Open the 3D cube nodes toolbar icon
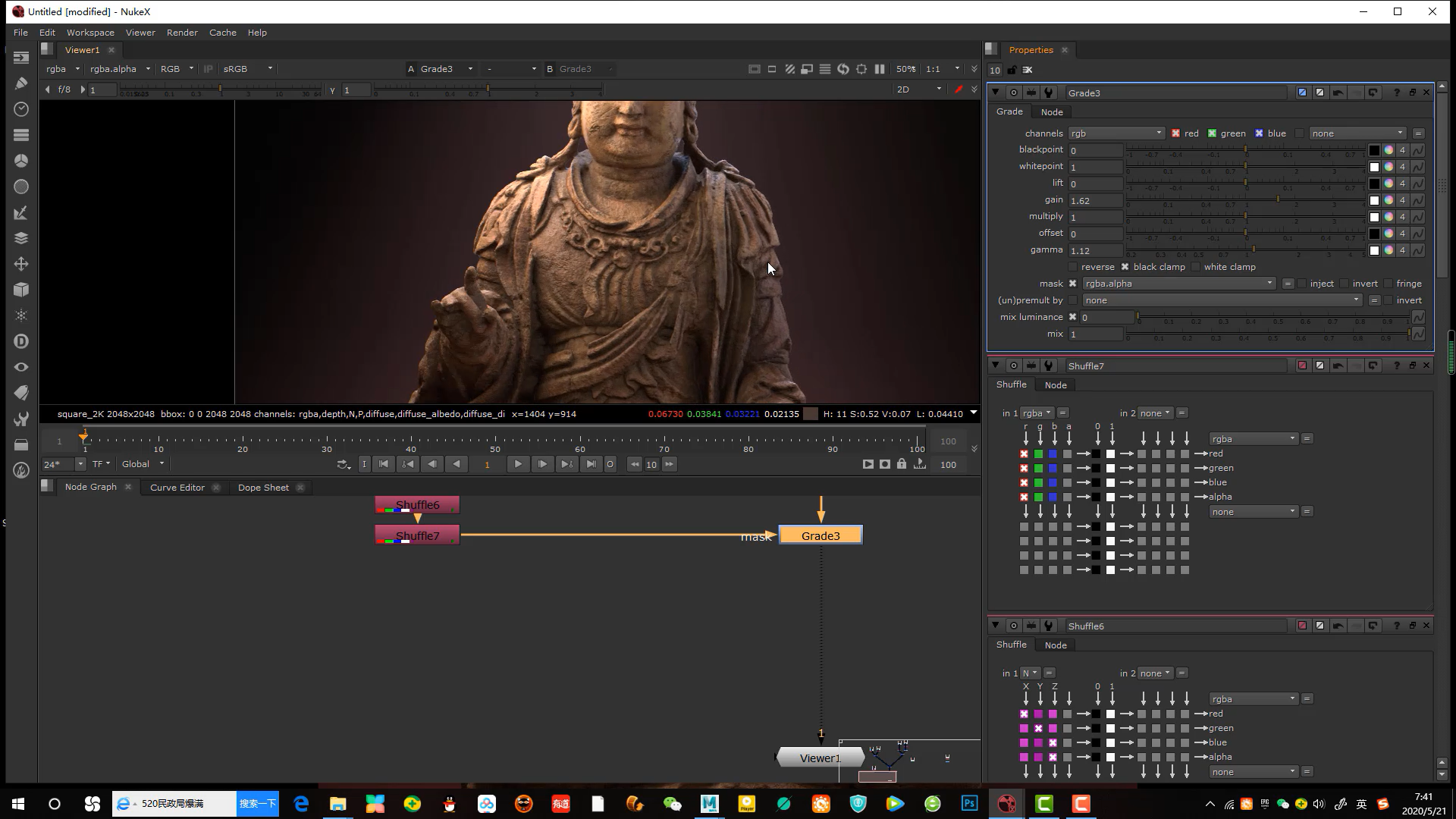1456x819 pixels. coord(21,290)
